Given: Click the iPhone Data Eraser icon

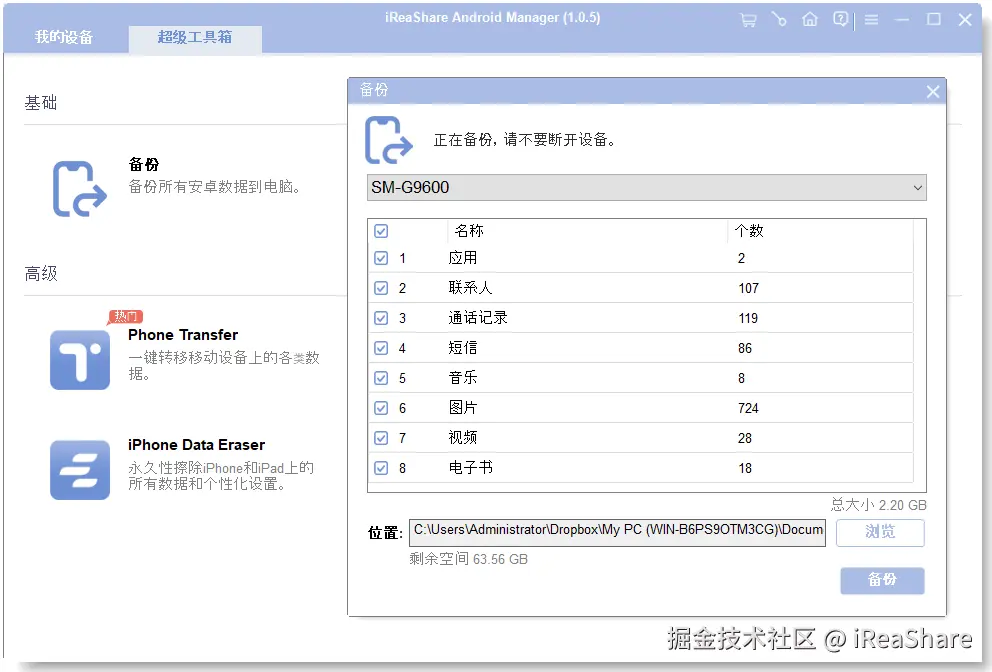Looking at the screenshot, I should tap(79, 468).
